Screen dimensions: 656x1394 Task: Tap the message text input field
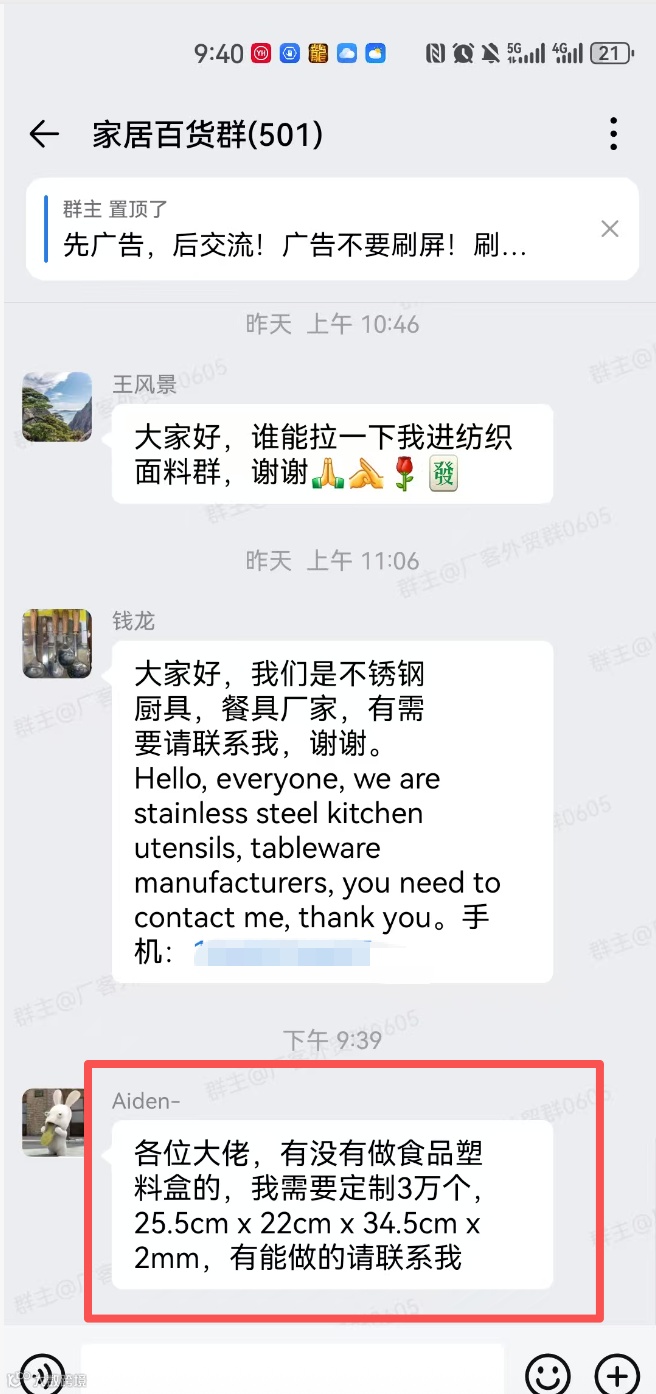[x=293, y=1370]
